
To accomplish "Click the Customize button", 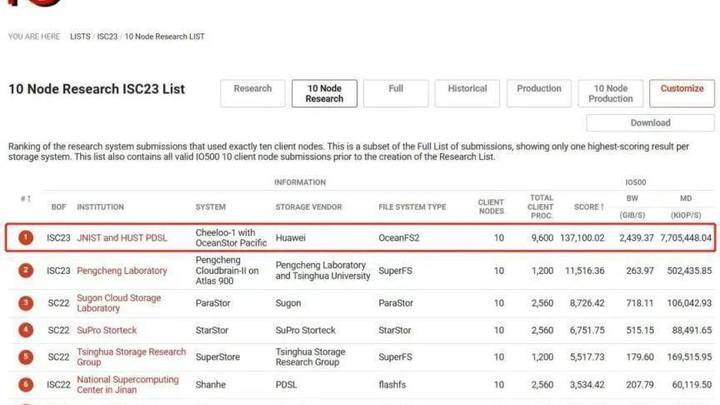I will [x=682, y=93].
